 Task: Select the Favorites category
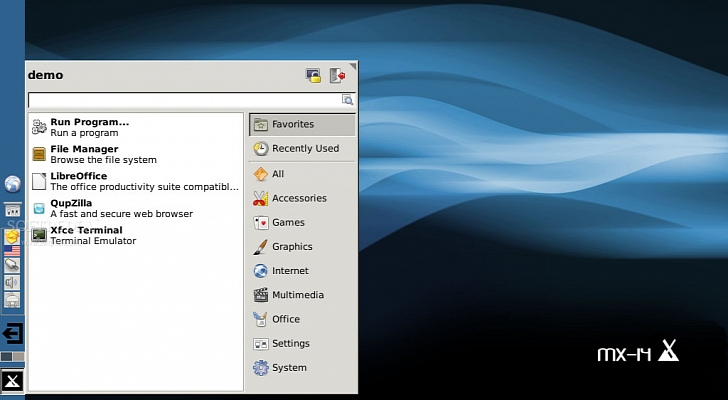pos(301,125)
